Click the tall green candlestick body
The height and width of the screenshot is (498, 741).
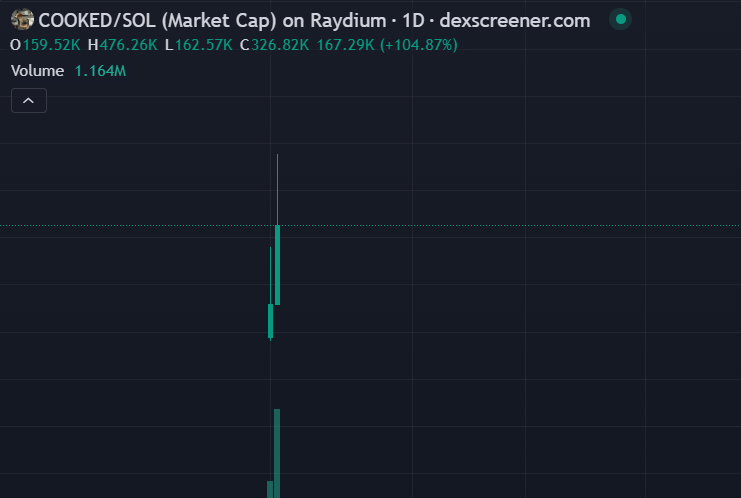[x=277, y=265]
